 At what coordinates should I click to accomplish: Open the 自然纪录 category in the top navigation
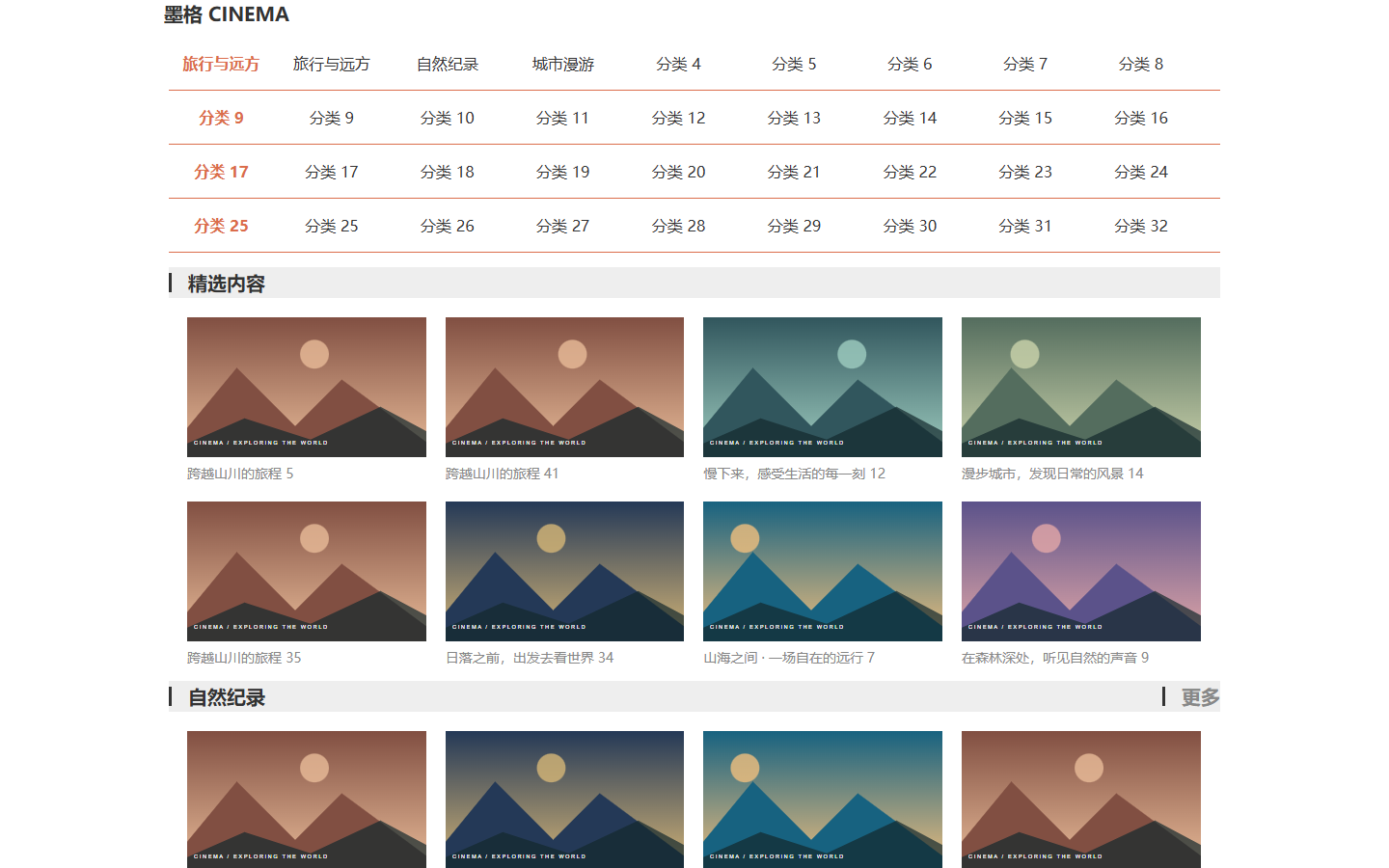(448, 64)
